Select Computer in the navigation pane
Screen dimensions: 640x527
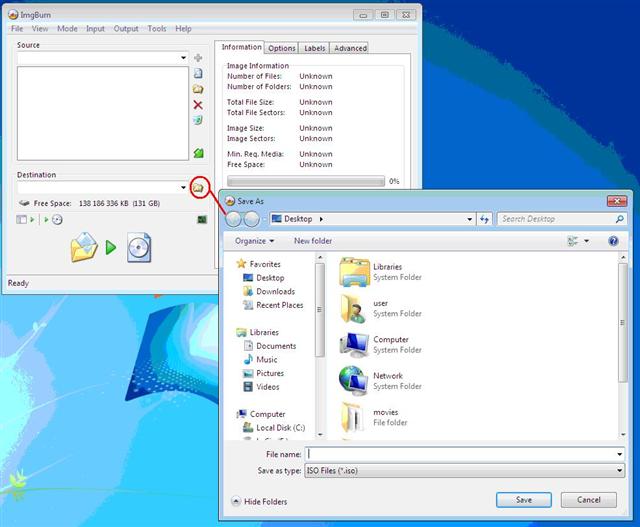point(261,414)
